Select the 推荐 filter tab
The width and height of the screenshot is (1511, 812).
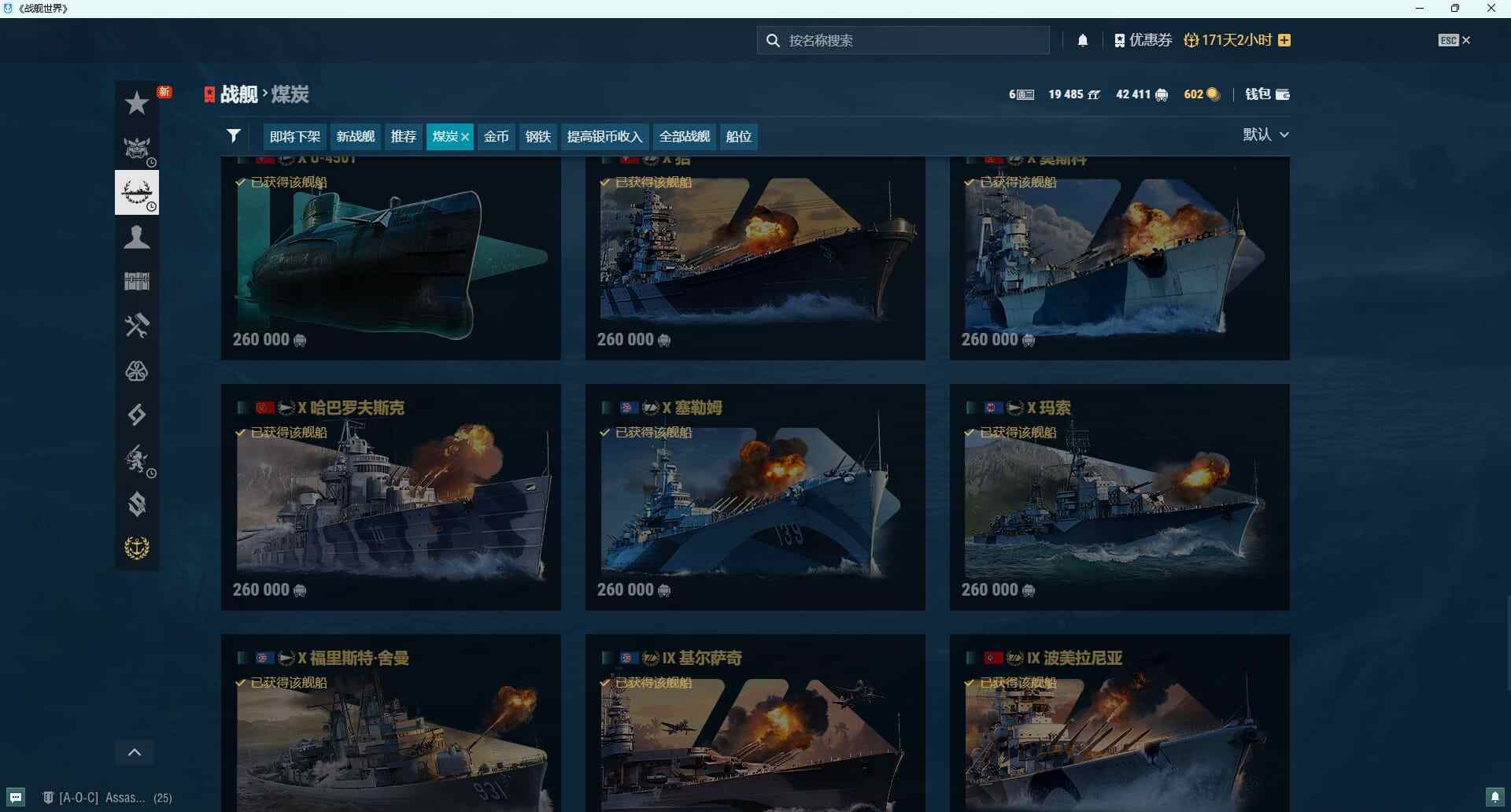pyautogui.click(x=404, y=136)
